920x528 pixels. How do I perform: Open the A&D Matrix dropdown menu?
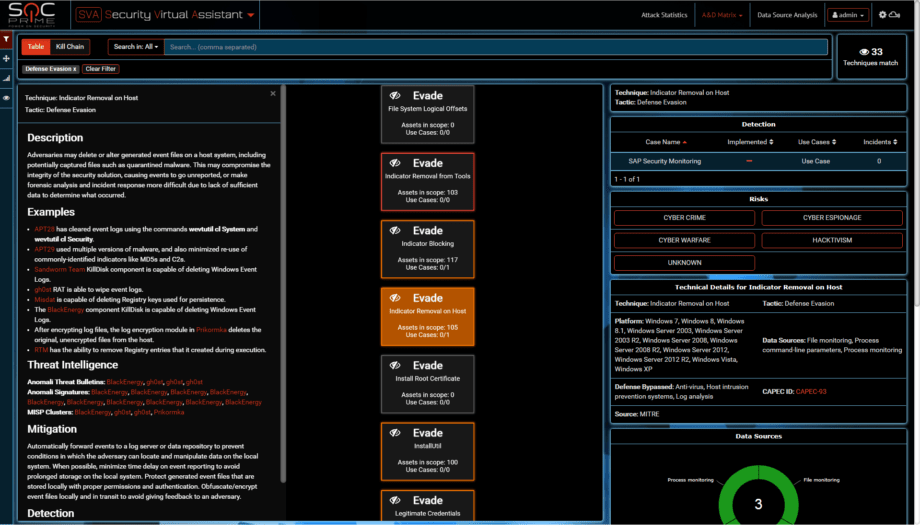click(x=722, y=15)
